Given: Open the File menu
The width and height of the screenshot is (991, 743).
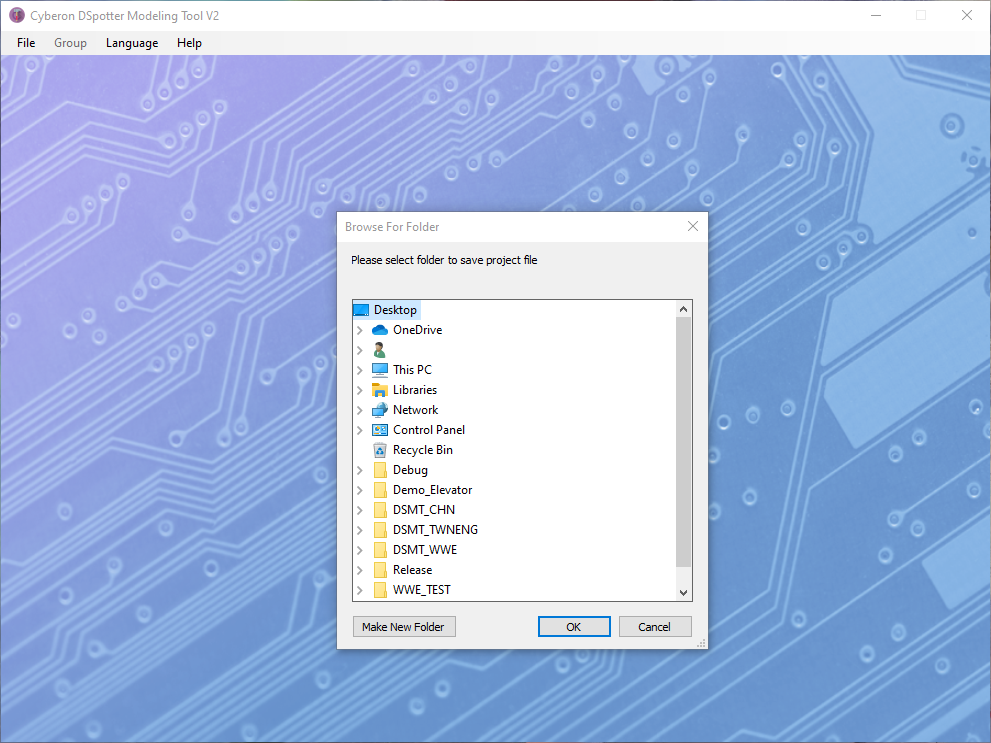Looking at the screenshot, I should pos(26,43).
